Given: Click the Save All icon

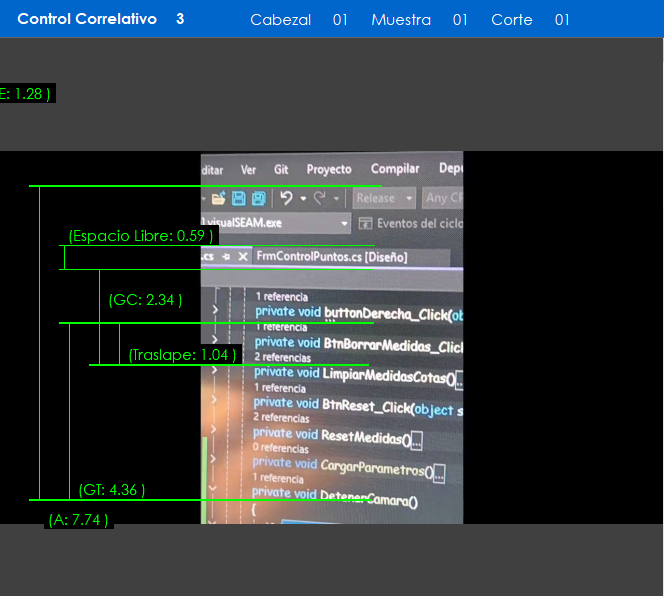Looking at the screenshot, I should [258, 199].
